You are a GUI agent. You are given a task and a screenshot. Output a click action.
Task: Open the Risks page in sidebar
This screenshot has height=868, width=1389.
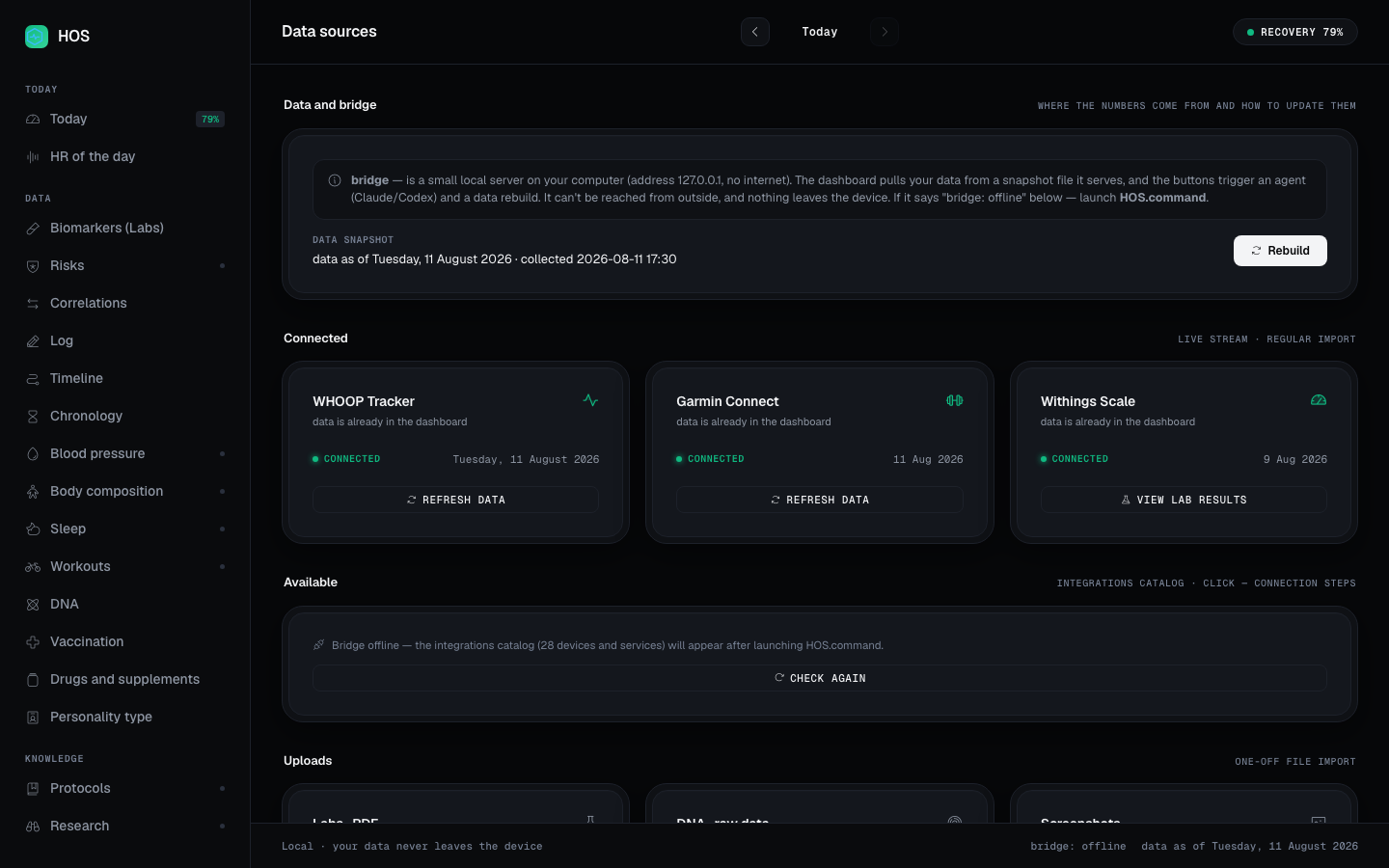(125, 266)
